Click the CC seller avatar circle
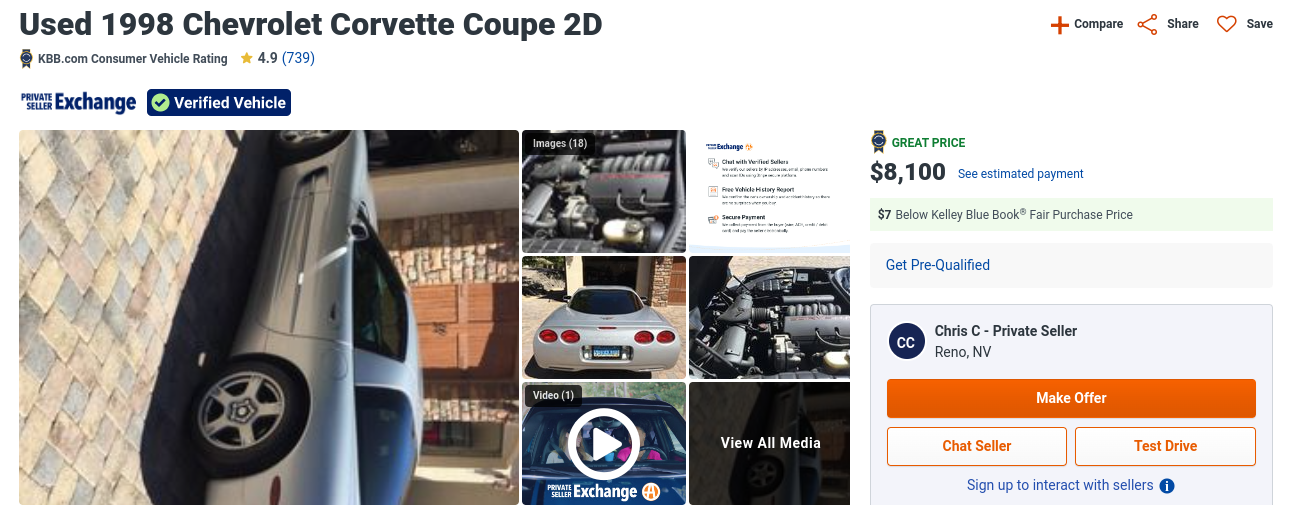The image size is (1302, 505). pyautogui.click(x=906, y=342)
